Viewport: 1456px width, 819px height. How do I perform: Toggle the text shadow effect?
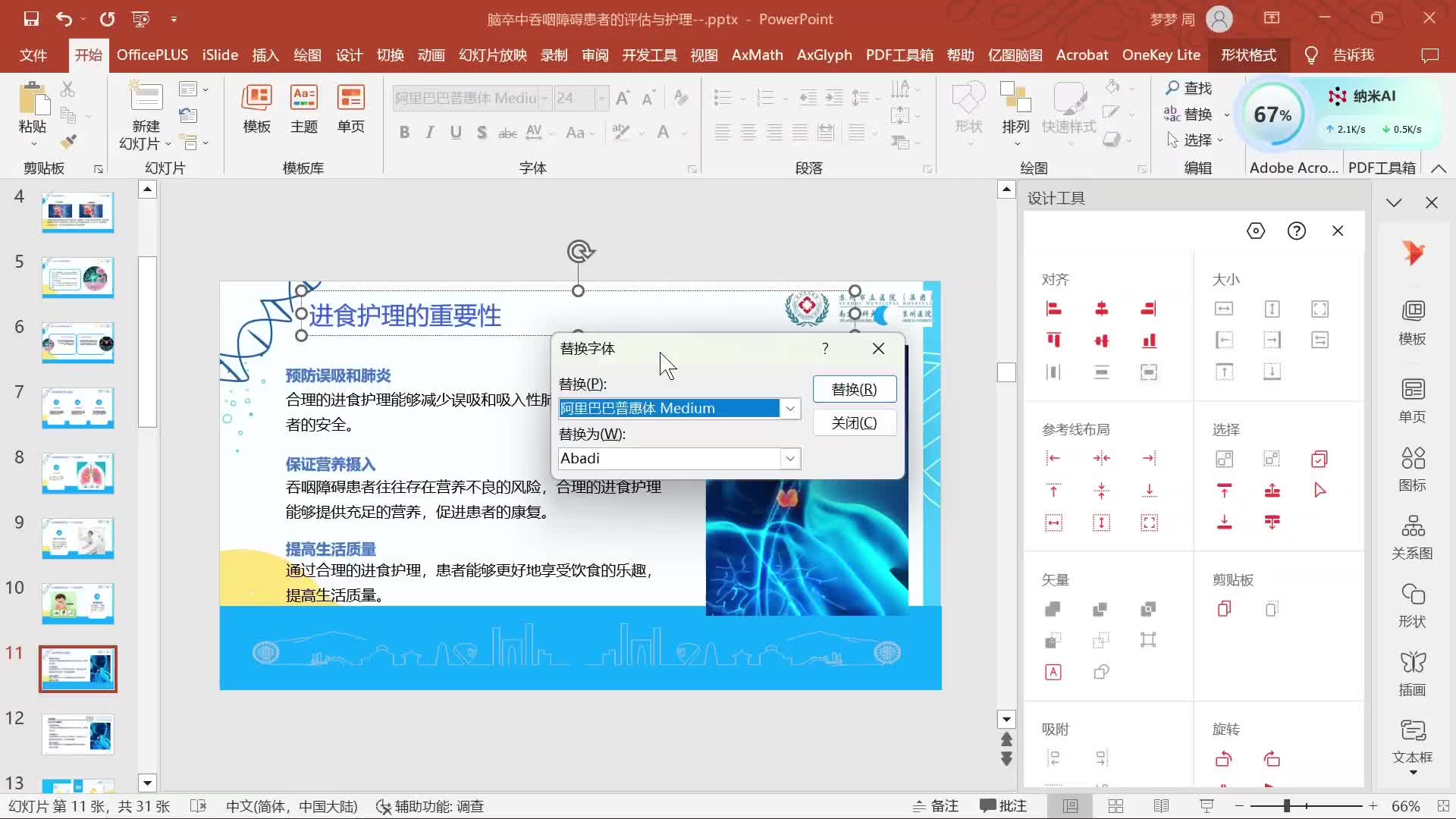[482, 132]
